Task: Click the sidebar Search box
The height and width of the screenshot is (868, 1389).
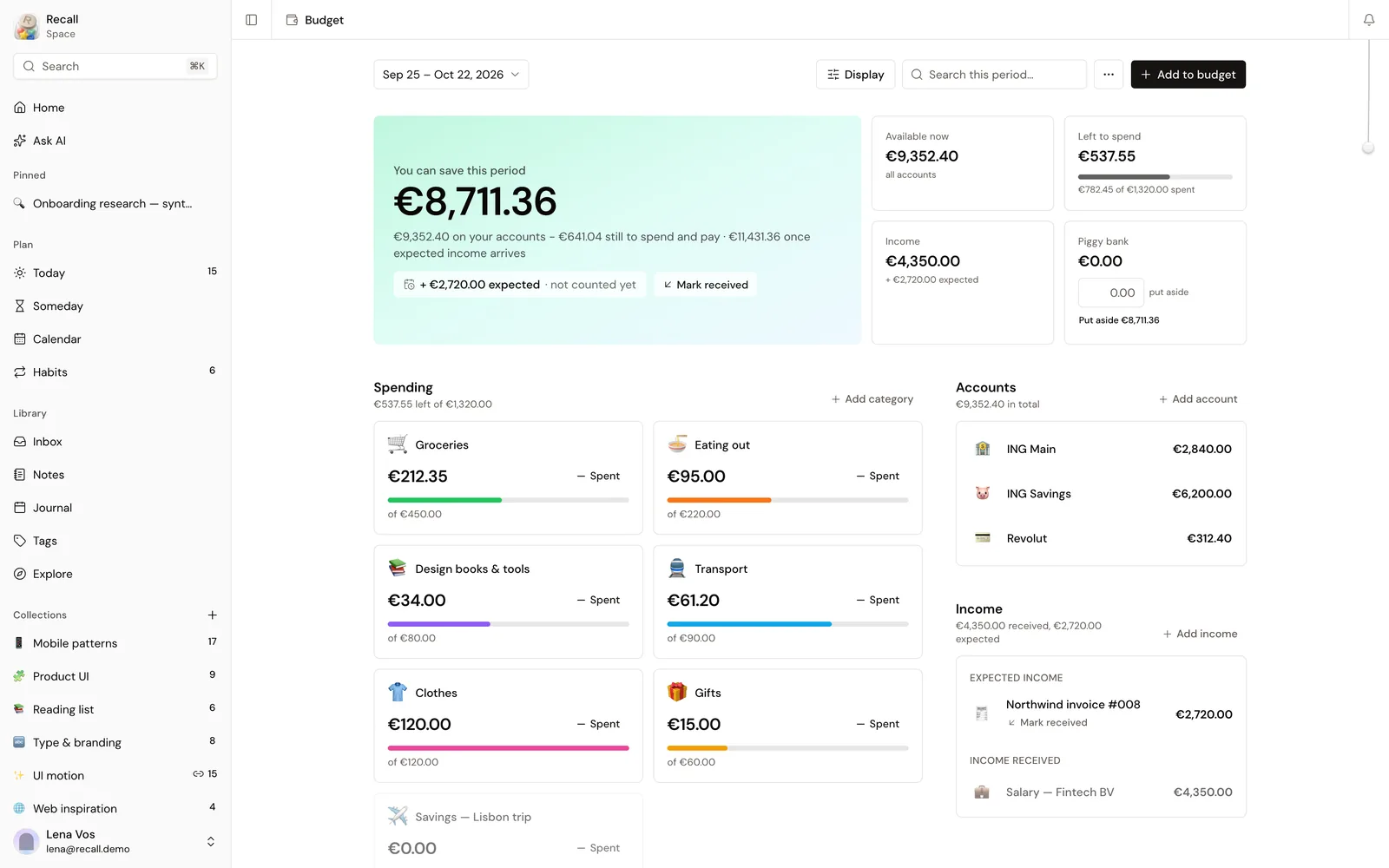Action: (115, 66)
